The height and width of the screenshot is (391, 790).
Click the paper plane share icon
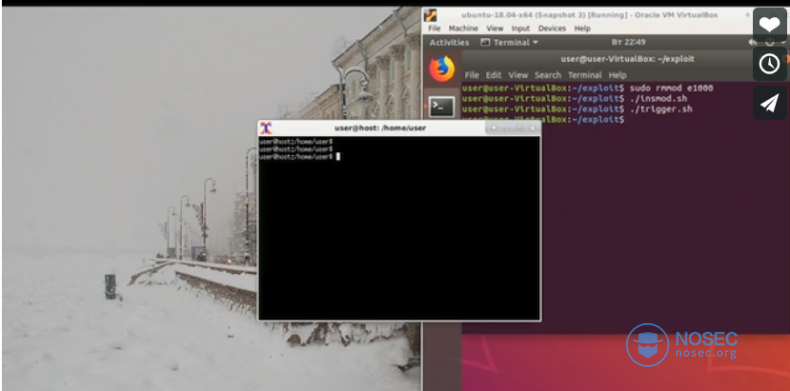click(x=769, y=103)
